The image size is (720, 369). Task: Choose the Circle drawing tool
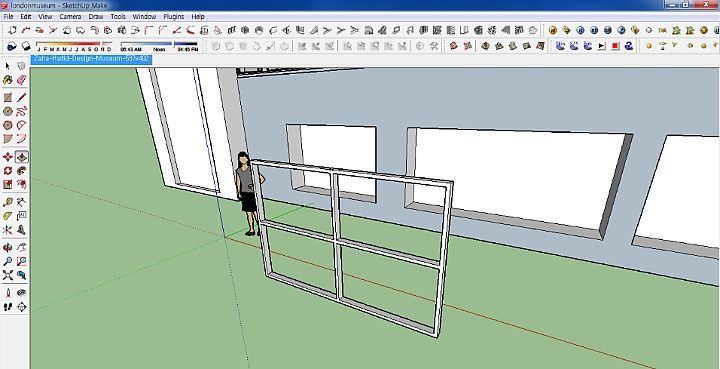(8, 111)
